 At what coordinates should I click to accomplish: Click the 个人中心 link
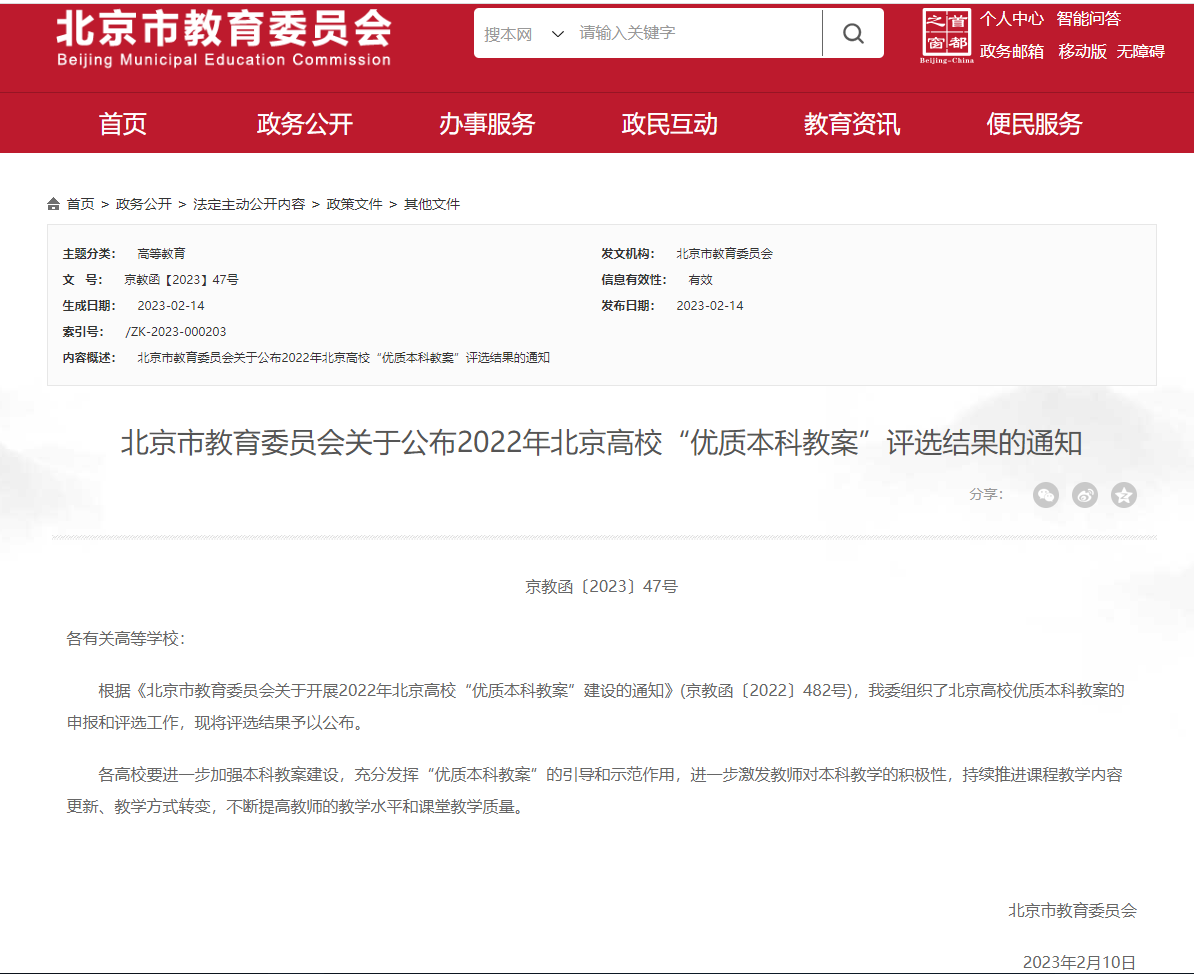(1011, 19)
